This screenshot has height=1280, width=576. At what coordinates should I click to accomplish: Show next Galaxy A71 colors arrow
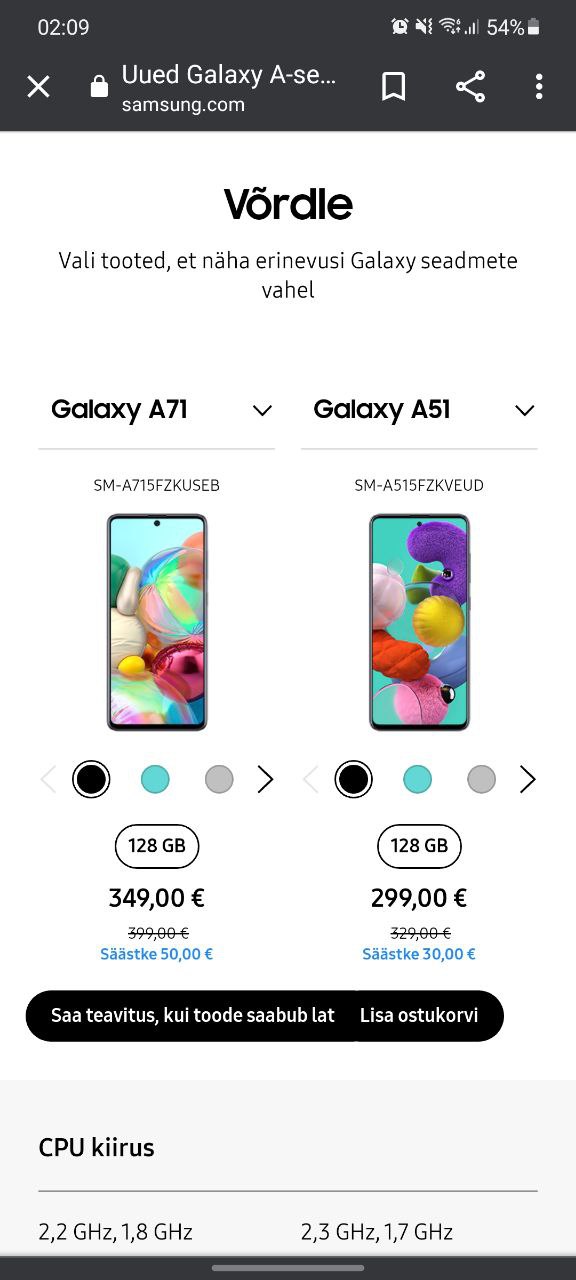pyautogui.click(x=265, y=779)
